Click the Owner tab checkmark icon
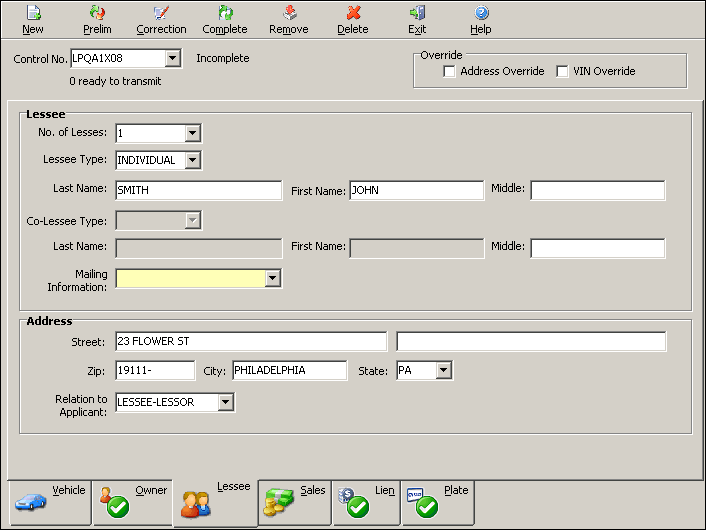 (x=118, y=507)
